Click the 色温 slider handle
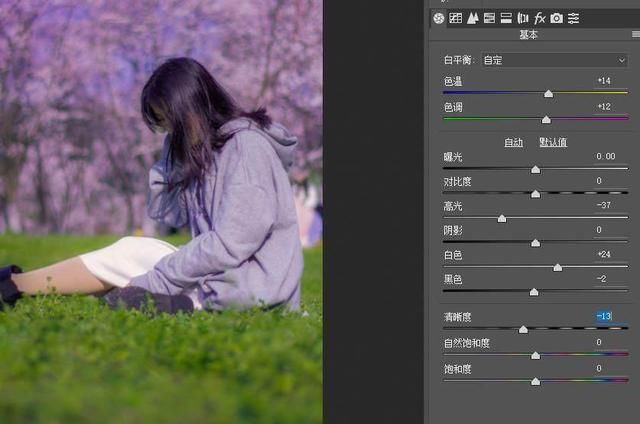 coord(549,94)
